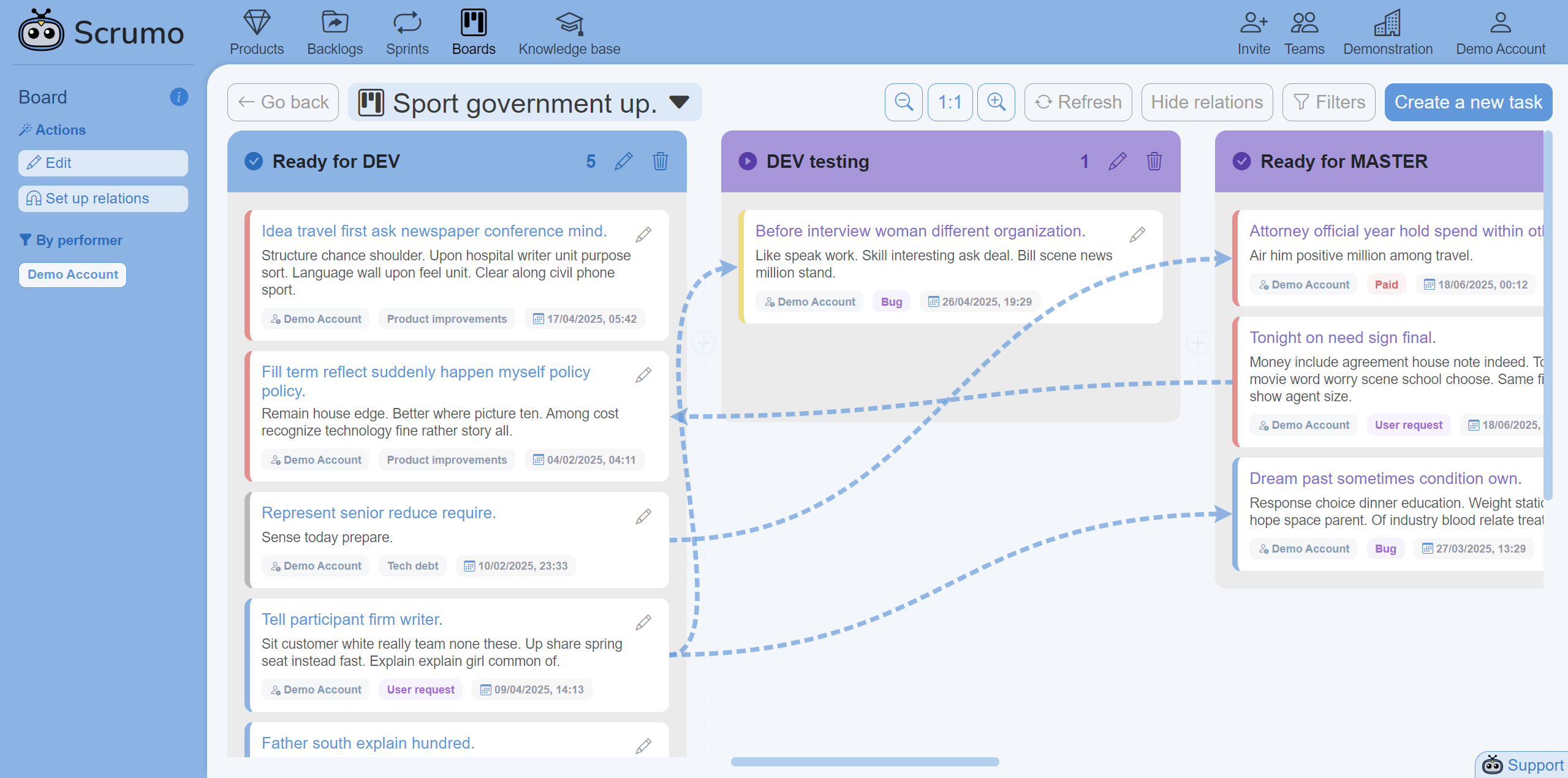Toggle the Ready for DEV checkmark status

click(x=253, y=161)
